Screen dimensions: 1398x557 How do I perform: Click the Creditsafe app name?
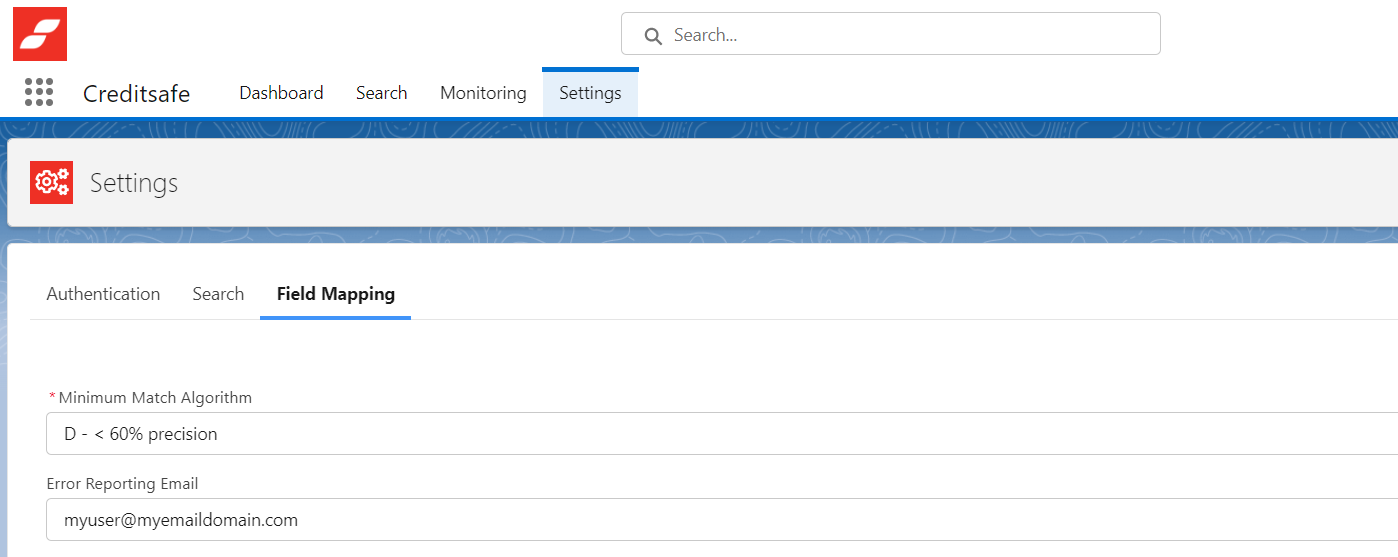coord(136,94)
